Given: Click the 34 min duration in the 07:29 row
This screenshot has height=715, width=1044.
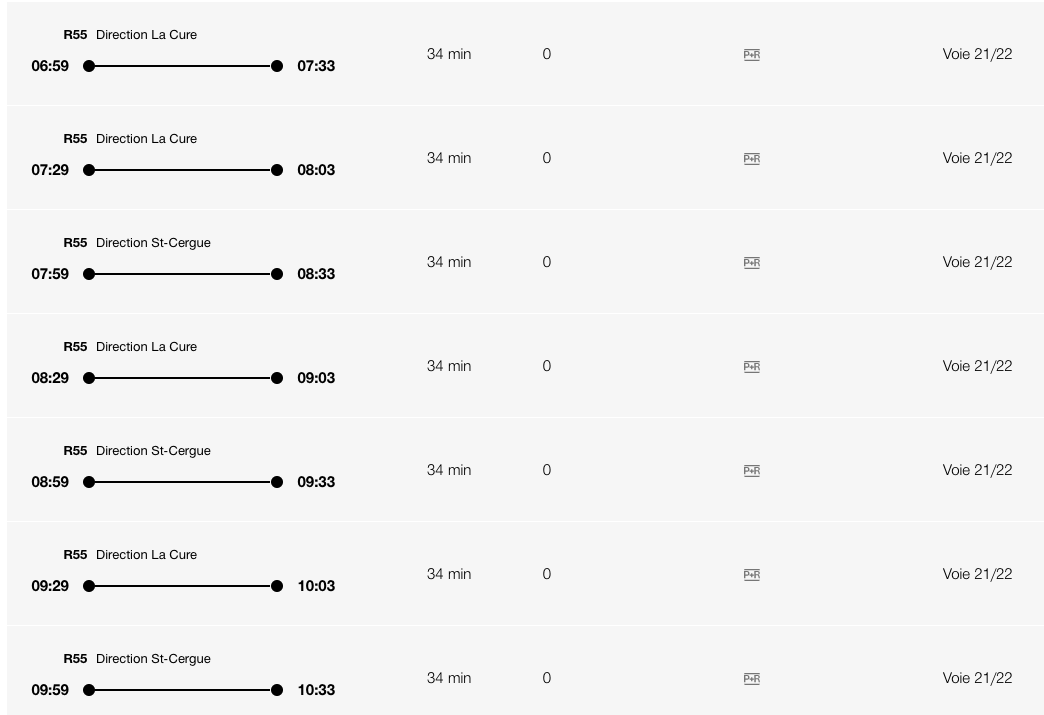Looking at the screenshot, I should point(449,158).
